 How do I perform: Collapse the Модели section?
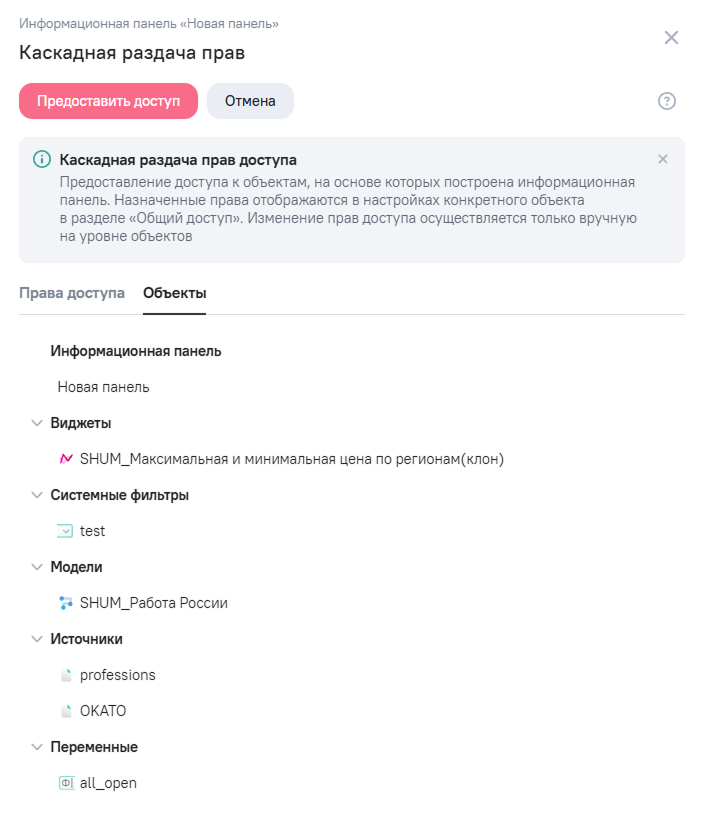point(37,567)
